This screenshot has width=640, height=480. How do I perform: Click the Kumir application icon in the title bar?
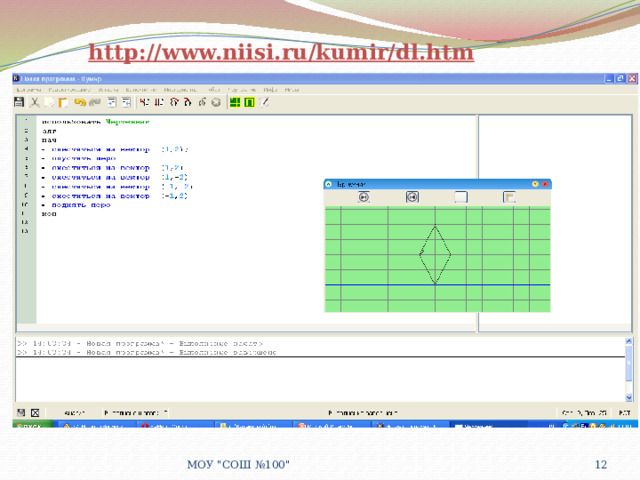16,78
